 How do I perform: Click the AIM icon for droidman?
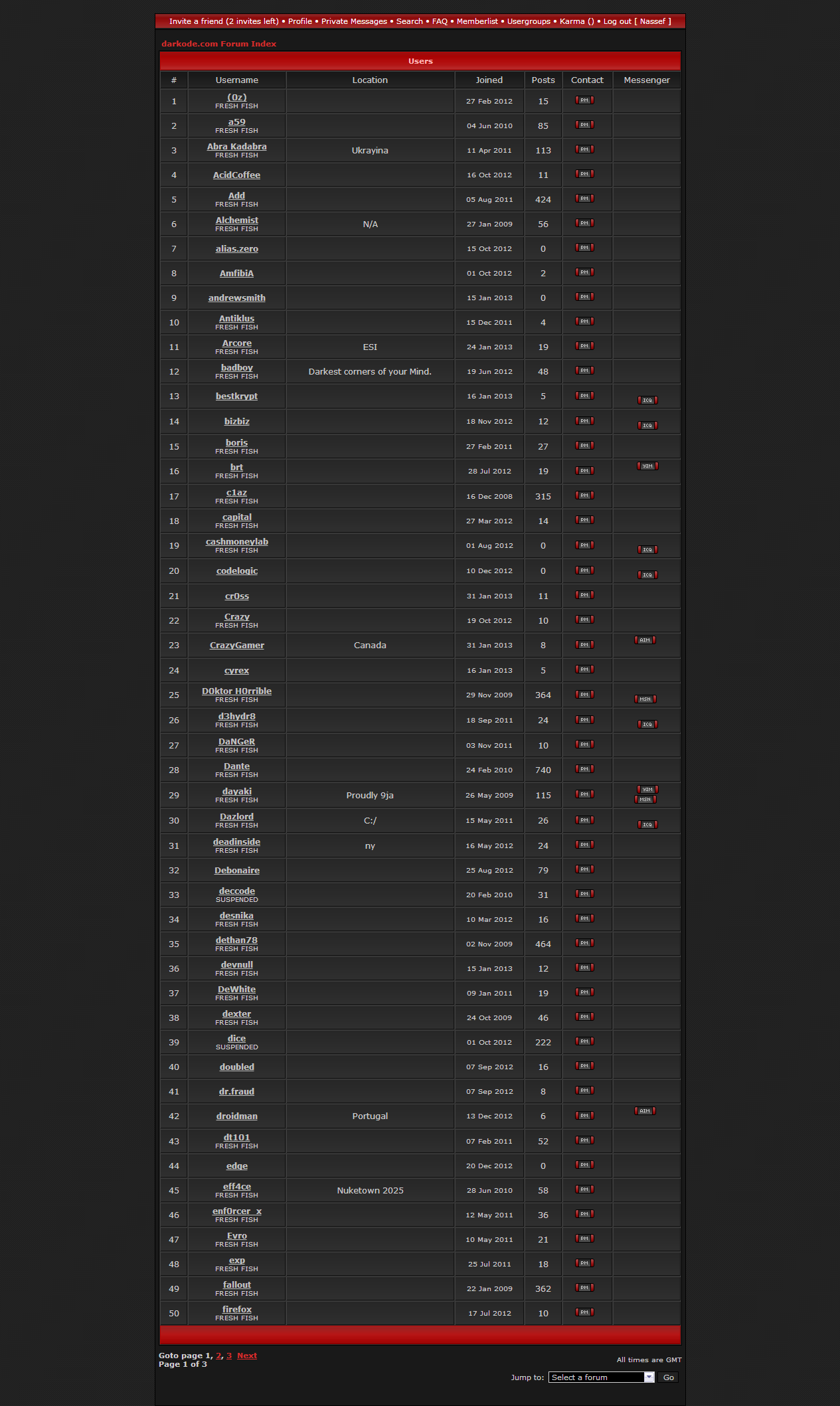tap(644, 1111)
